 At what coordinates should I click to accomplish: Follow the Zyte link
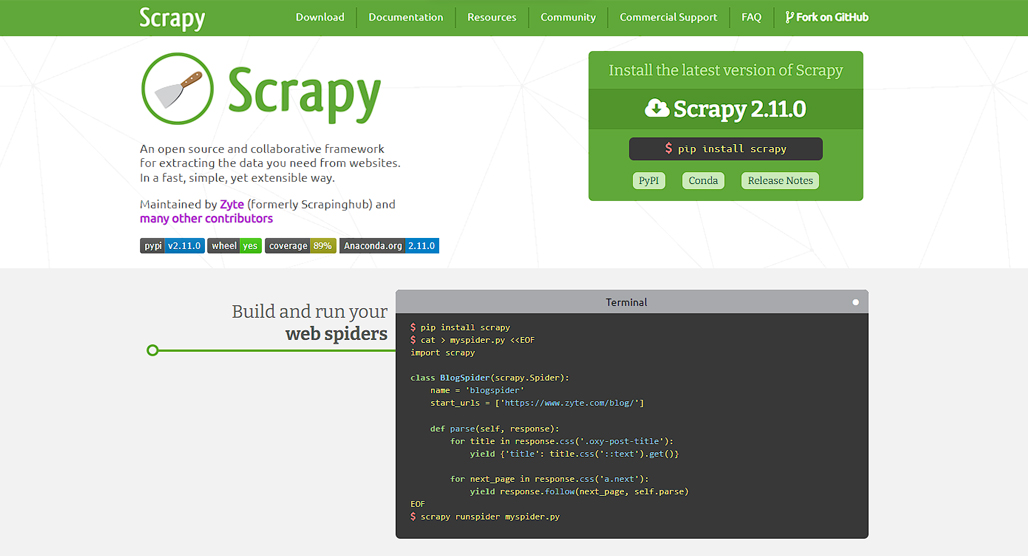point(231,205)
